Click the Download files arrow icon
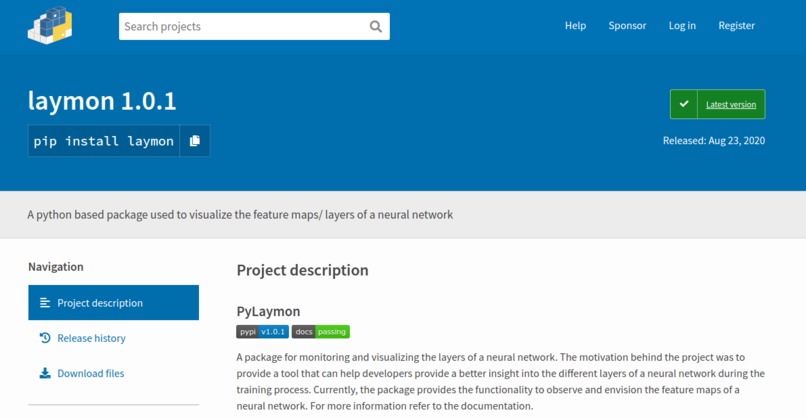The image size is (806, 419). pos(45,373)
